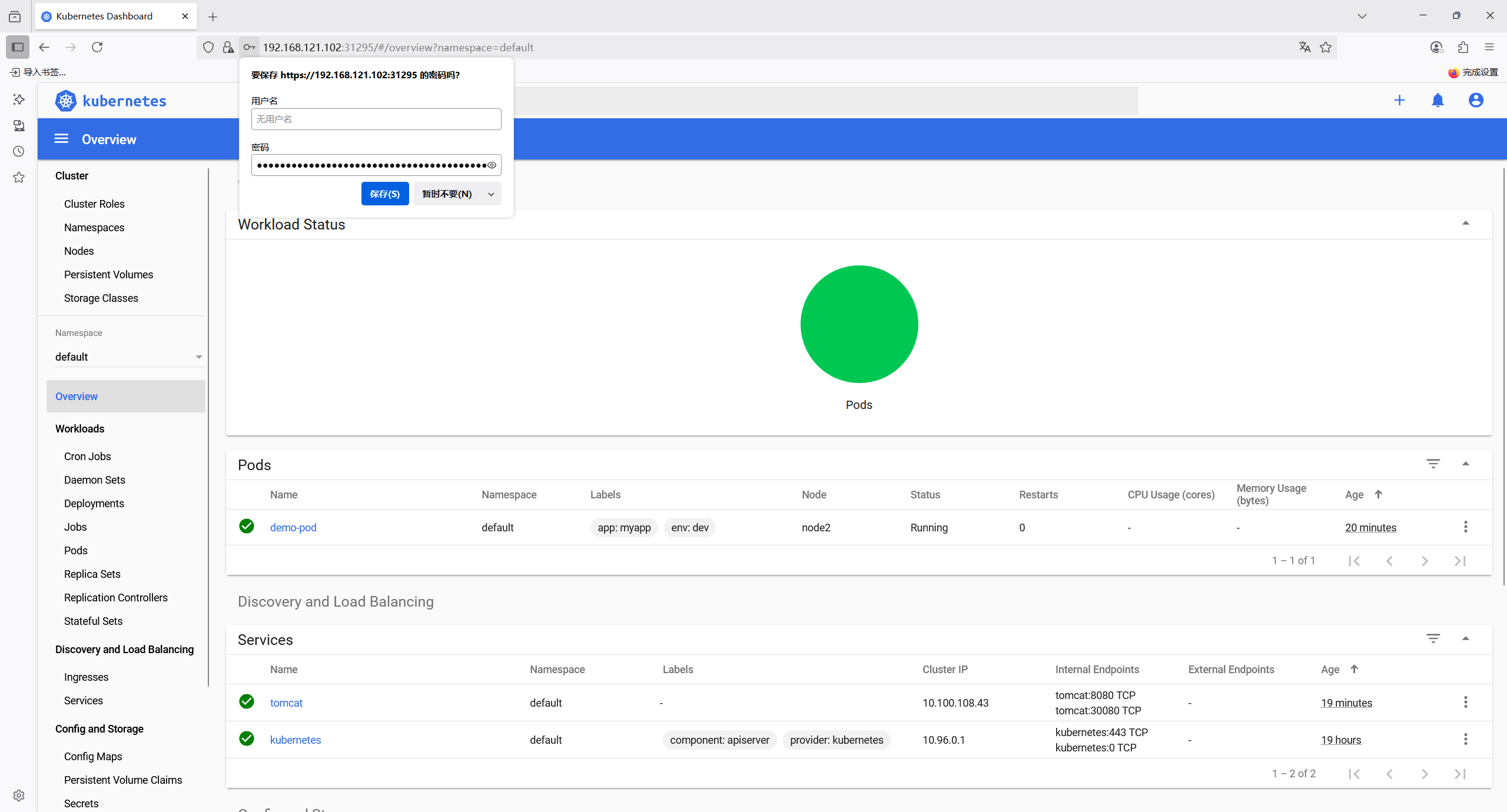Image resolution: width=1507 pixels, height=812 pixels.
Task: Open kubernetes service link
Action: 296,740
